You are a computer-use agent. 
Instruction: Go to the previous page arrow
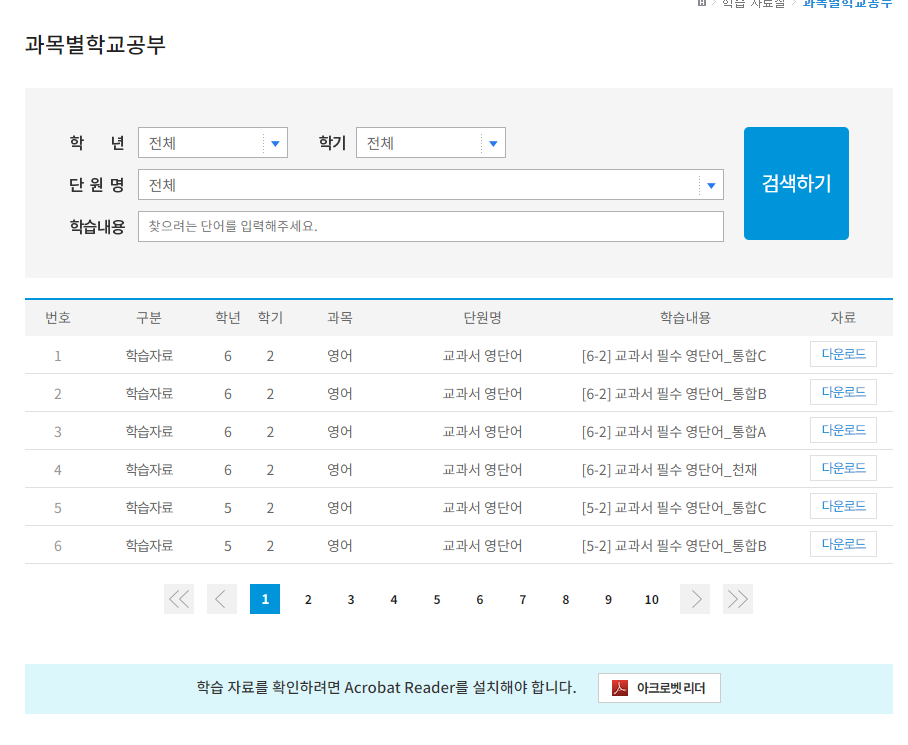pyautogui.click(x=222, y=599)
